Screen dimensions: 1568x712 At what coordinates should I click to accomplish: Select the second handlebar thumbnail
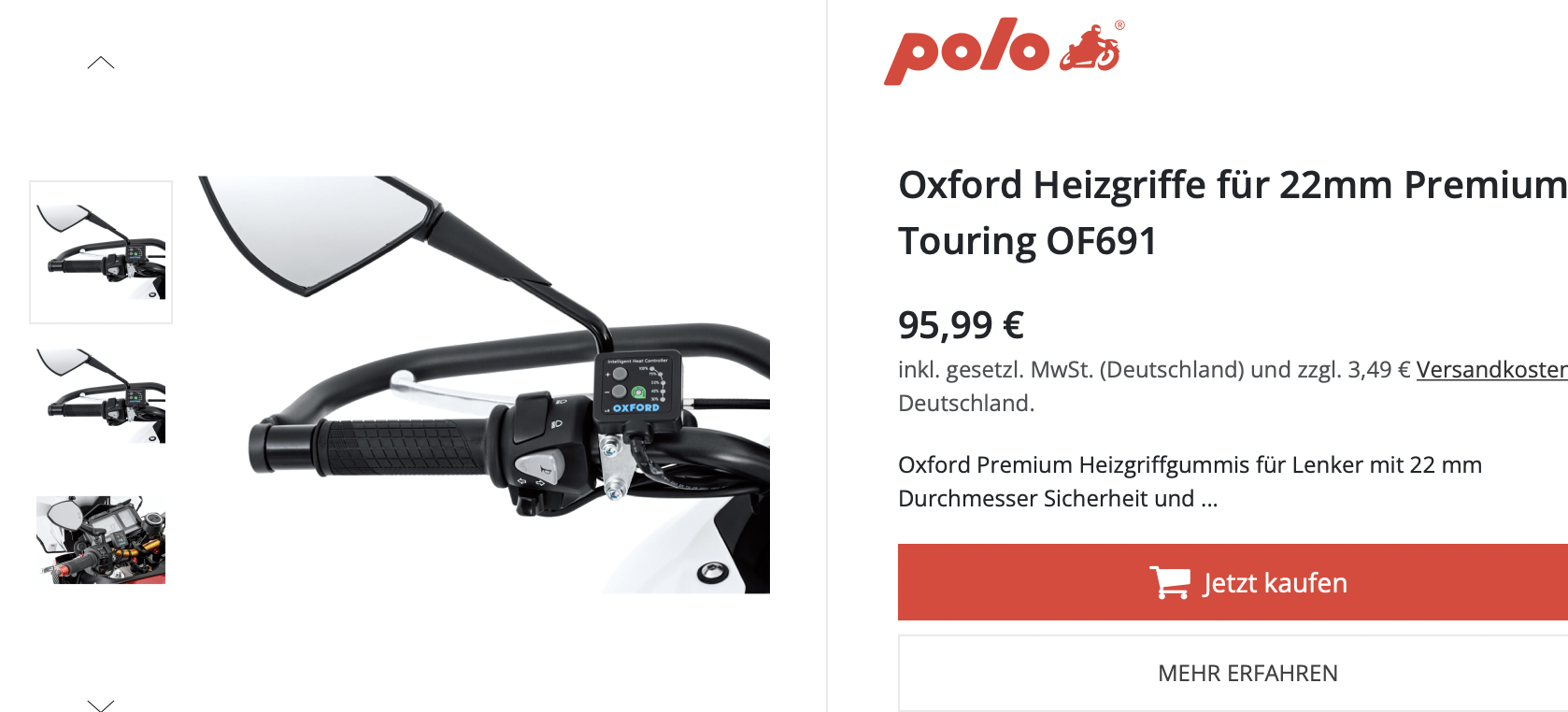click(x=101, y=396)
